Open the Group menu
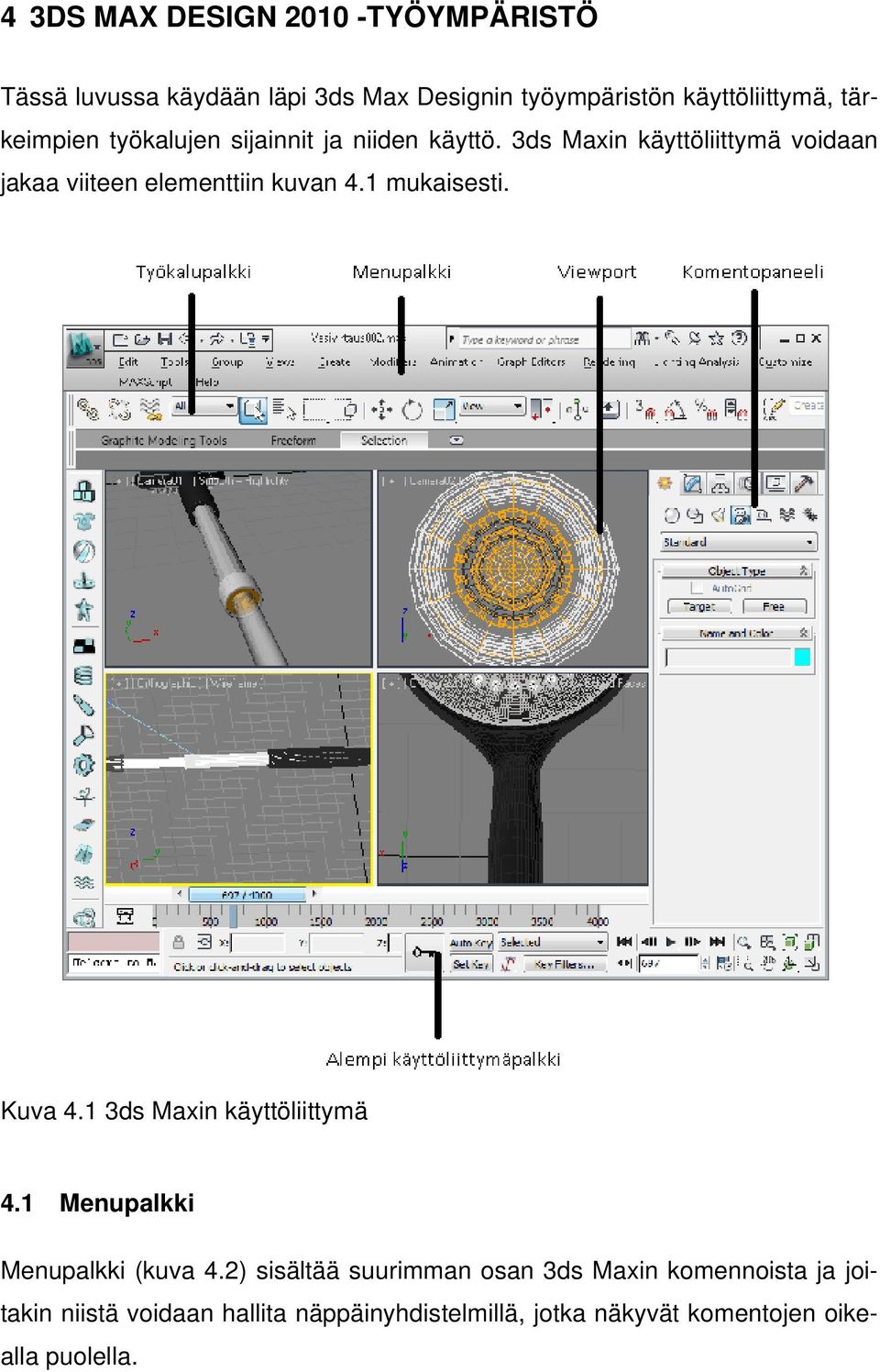The image size is (880, 1372). [227, 362]
